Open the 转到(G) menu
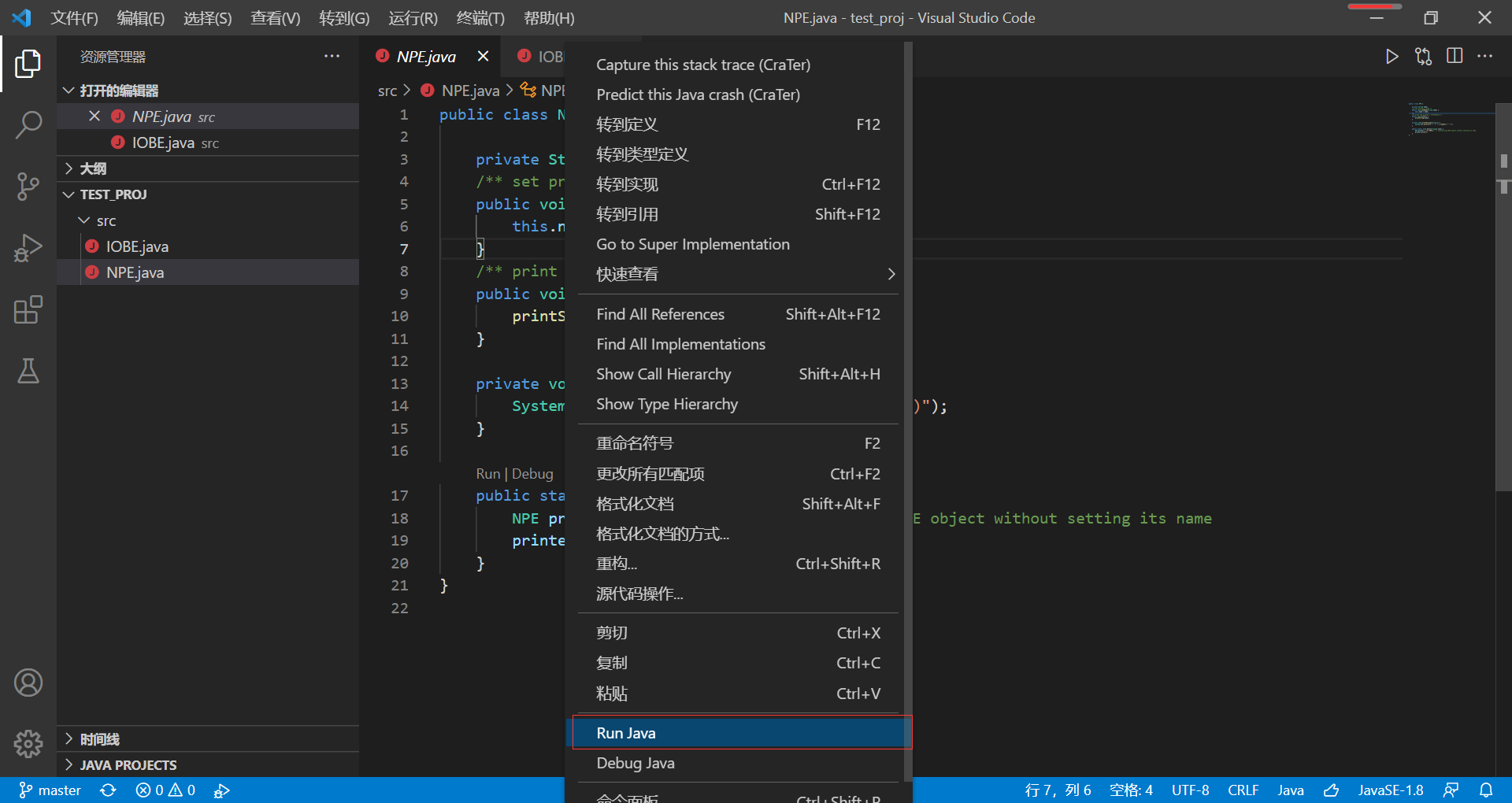The height and width of the screenshot is (803, 1512). pos(344,17)
